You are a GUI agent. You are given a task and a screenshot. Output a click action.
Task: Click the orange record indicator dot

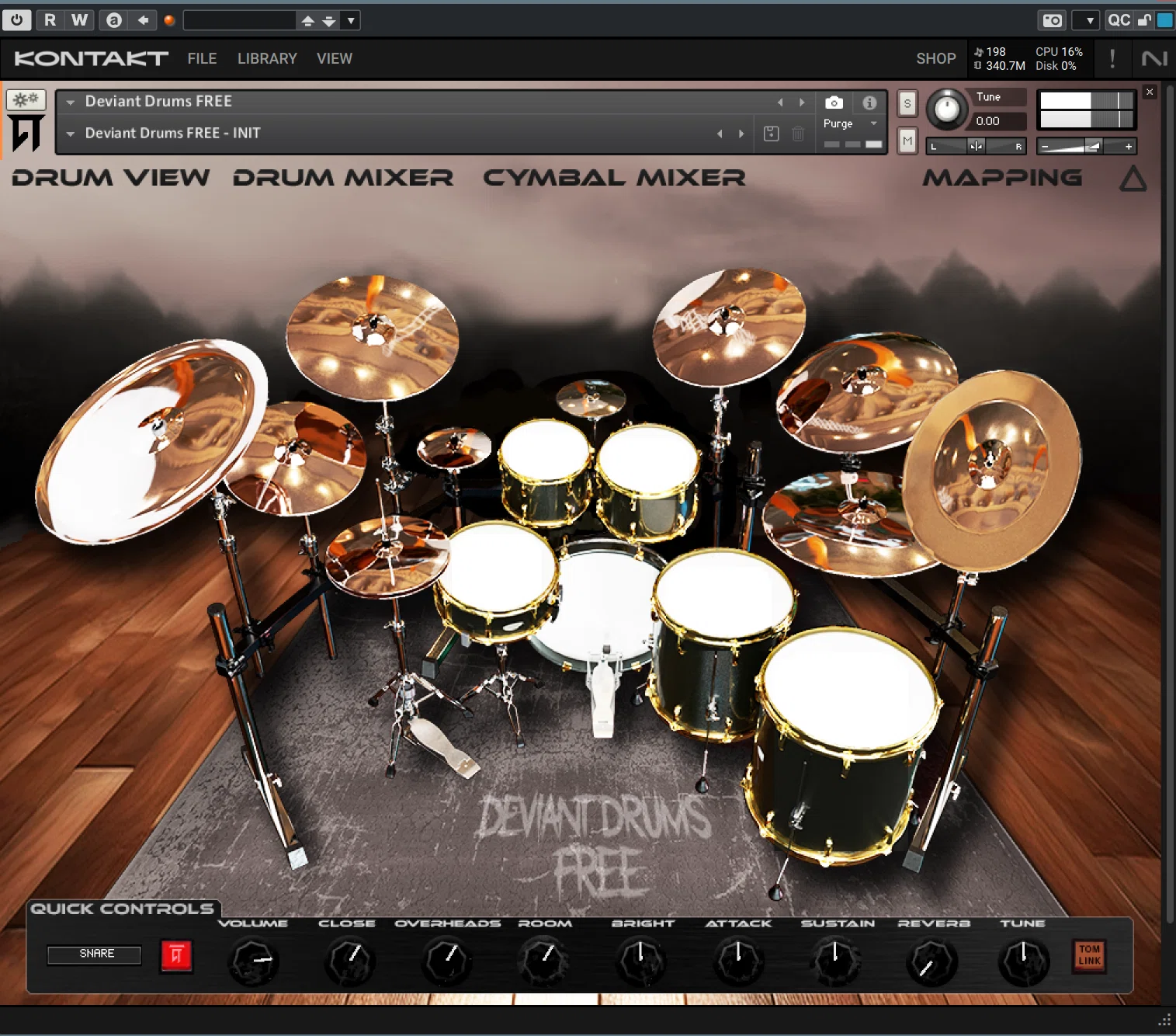point(169,21)
